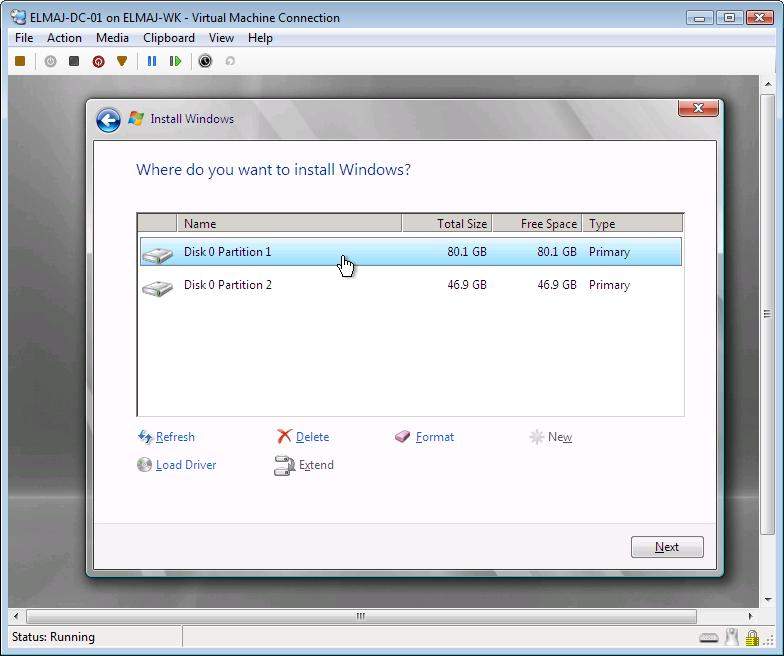Click the Total Size column header
The height and width of the screenshot is (656, 784).
click(x=447, y=224)
